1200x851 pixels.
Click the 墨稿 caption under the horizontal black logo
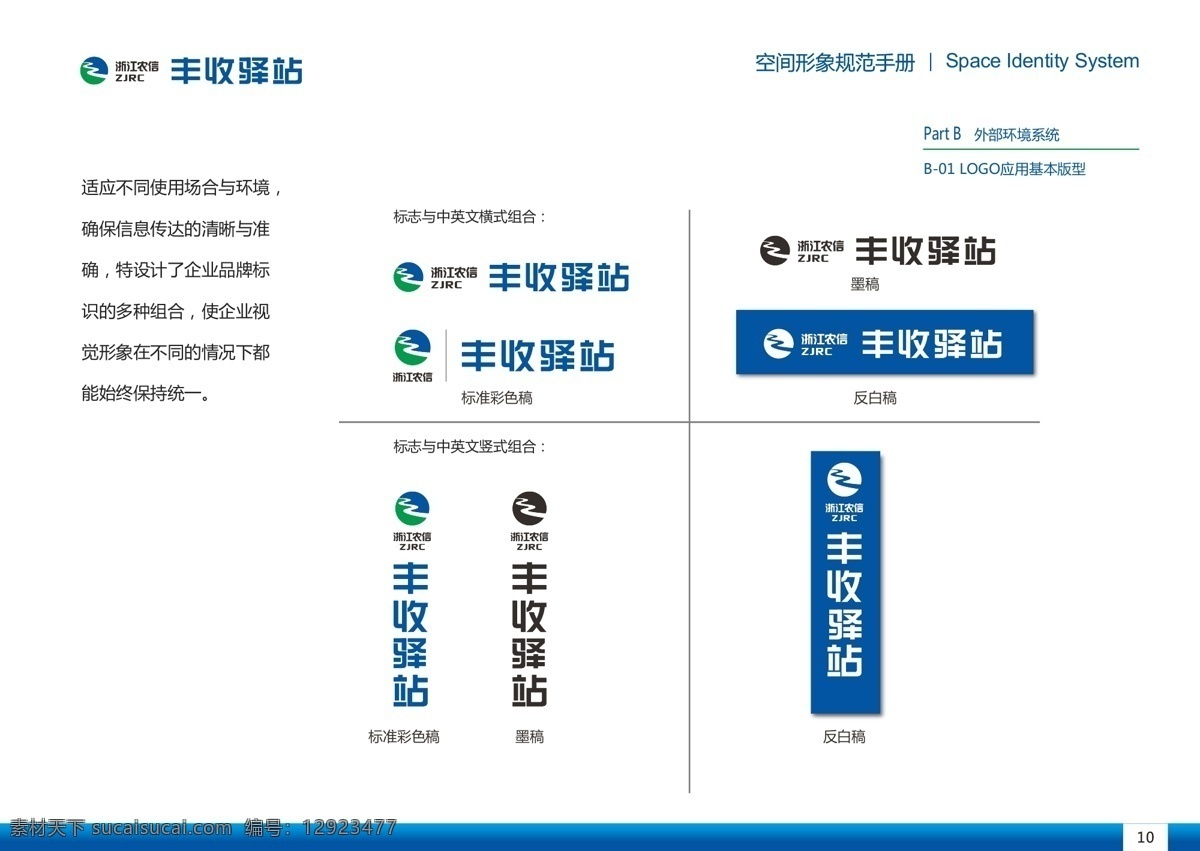(865, 285)
